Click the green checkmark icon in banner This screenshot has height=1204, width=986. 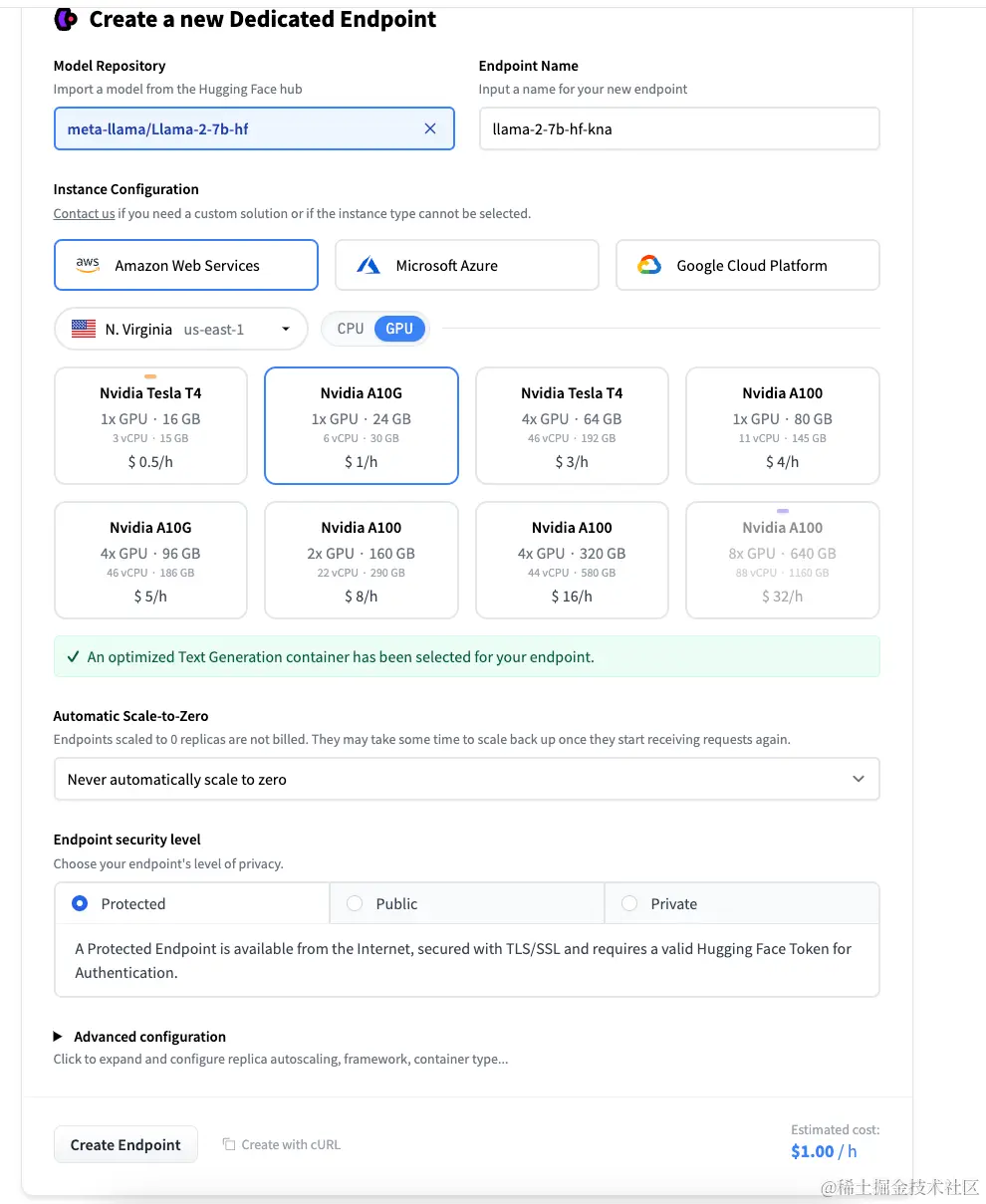(x=73, y=657)
